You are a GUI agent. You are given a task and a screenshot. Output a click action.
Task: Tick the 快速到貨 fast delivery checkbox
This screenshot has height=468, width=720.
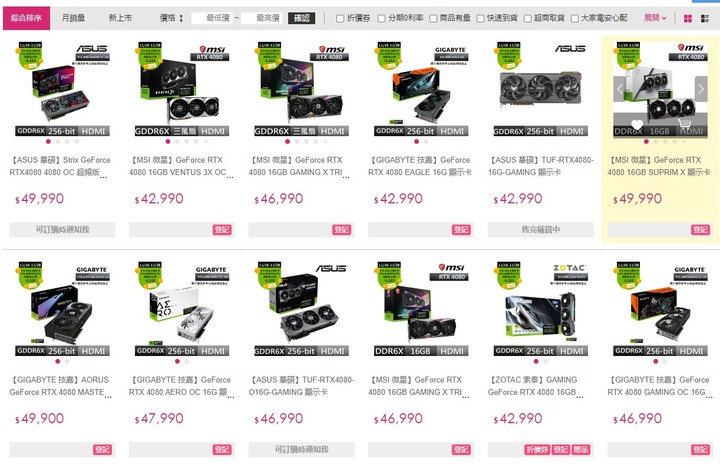pos(480,18)
